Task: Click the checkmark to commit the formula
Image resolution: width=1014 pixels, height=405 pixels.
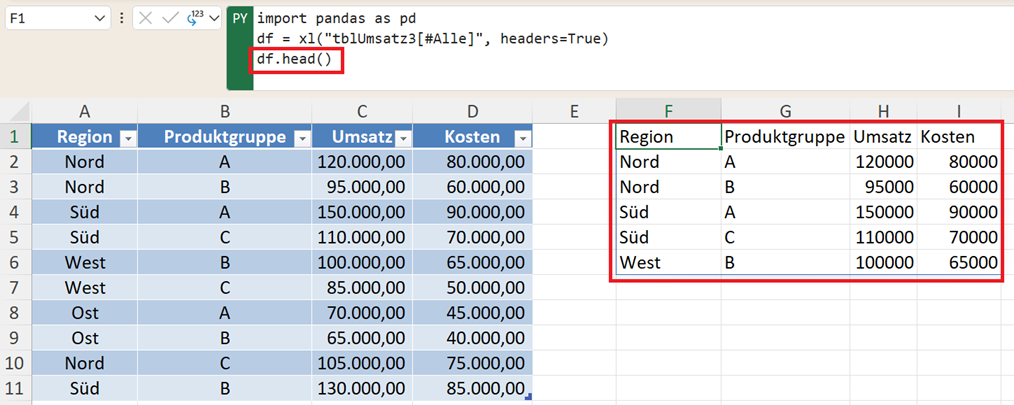Action: pyautogui.click(x=171, y=19)
